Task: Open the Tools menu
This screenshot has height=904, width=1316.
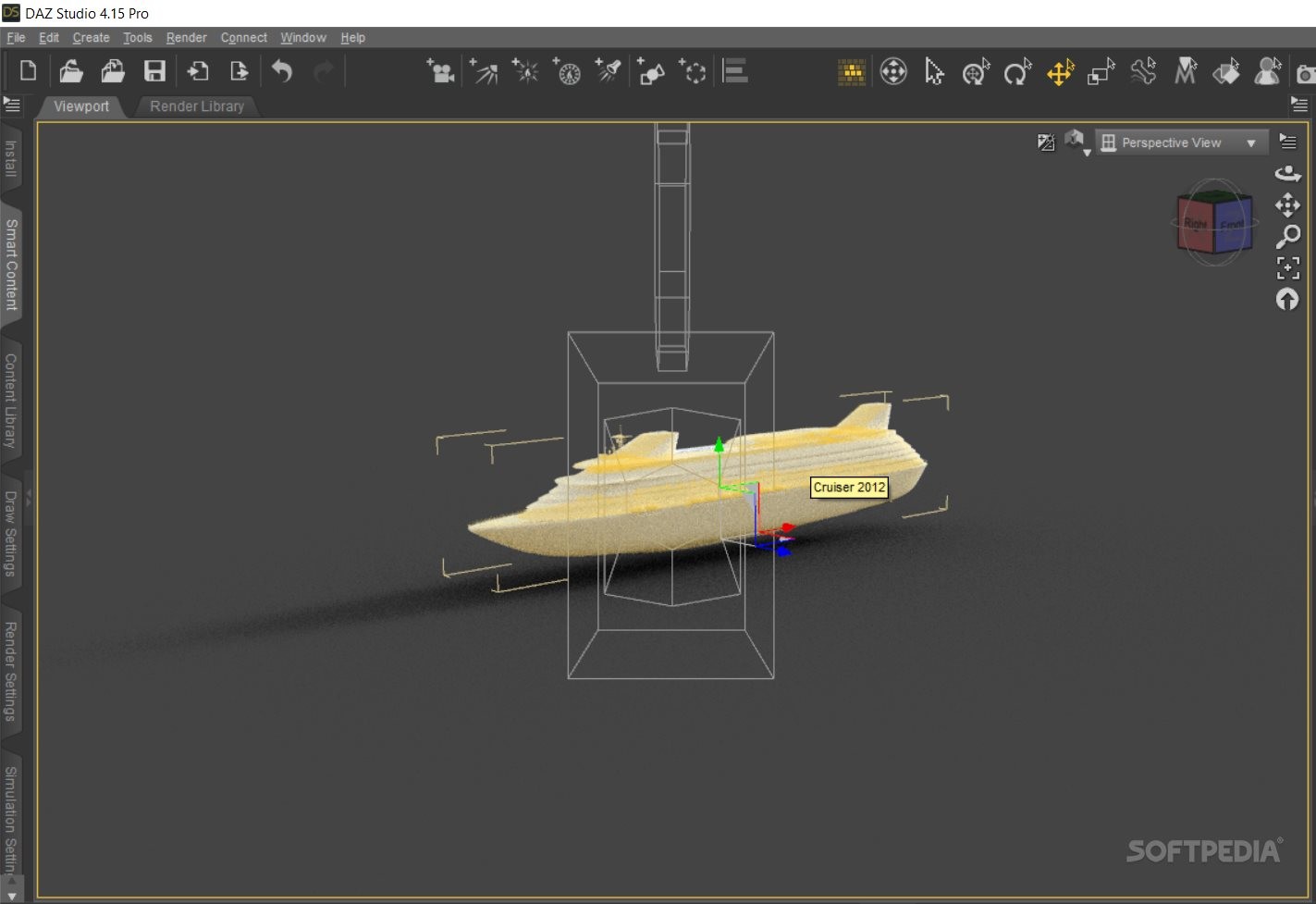Action: point(138,38)
